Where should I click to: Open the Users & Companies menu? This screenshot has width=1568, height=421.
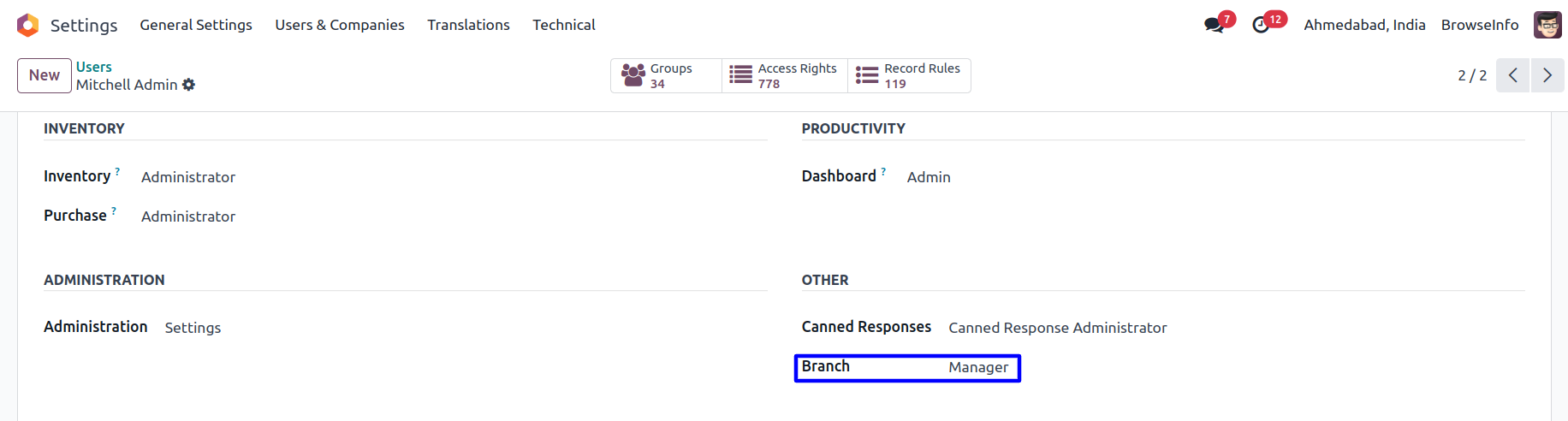click(x=340, y=25)
